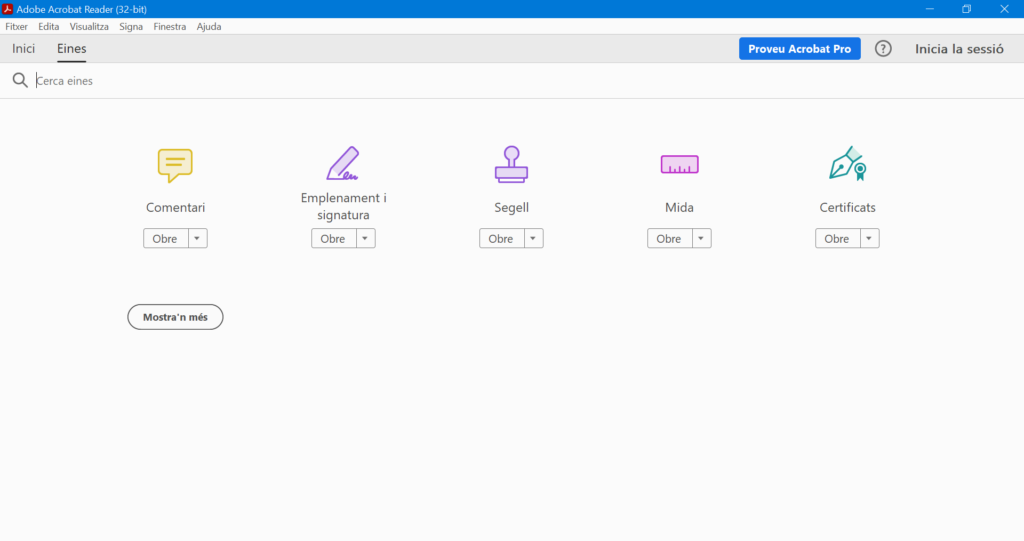Select the Emplenament i signatura pen icon
1024x541 pixels.
343,163
